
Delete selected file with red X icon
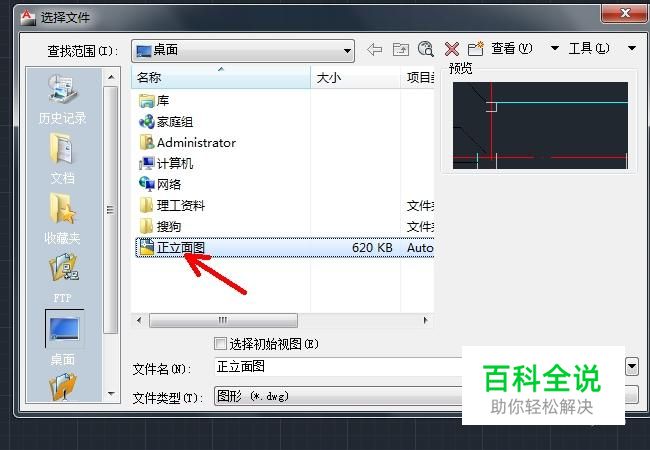[451, 49]
